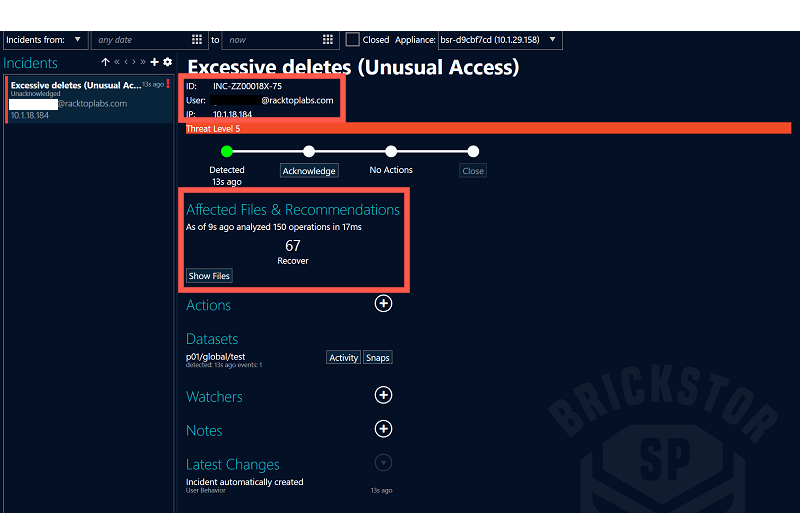The width and height of the screenshot is (800, 513).
Task: Jump to last page of incidents
Action: click(x=143, y=63)
